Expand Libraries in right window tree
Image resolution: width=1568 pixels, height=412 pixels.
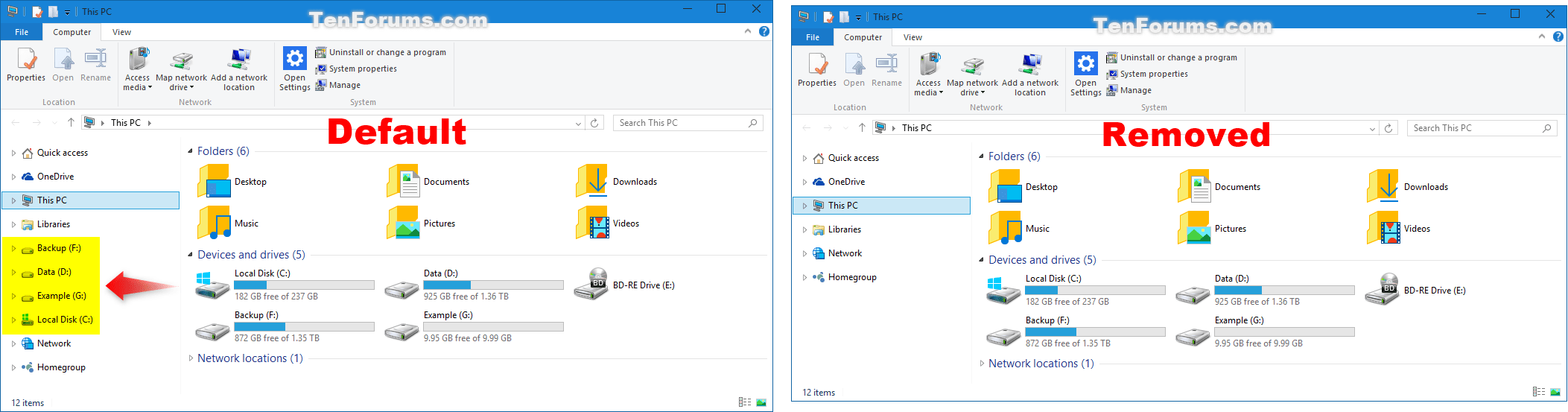[804, 229]
